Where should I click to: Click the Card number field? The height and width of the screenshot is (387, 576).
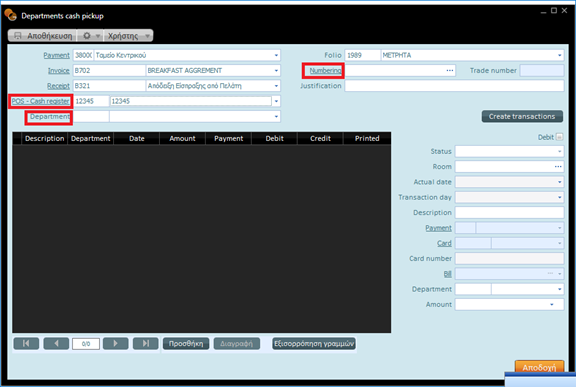point(510,258)
